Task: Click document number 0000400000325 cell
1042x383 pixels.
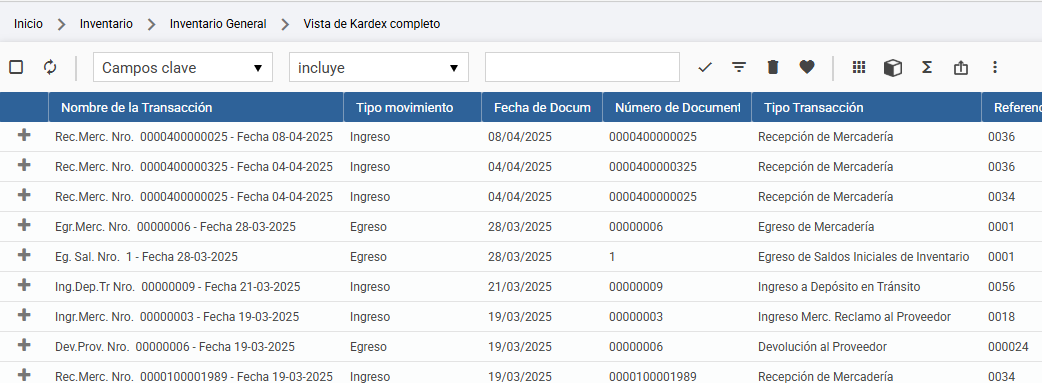Action: [653, 167]
